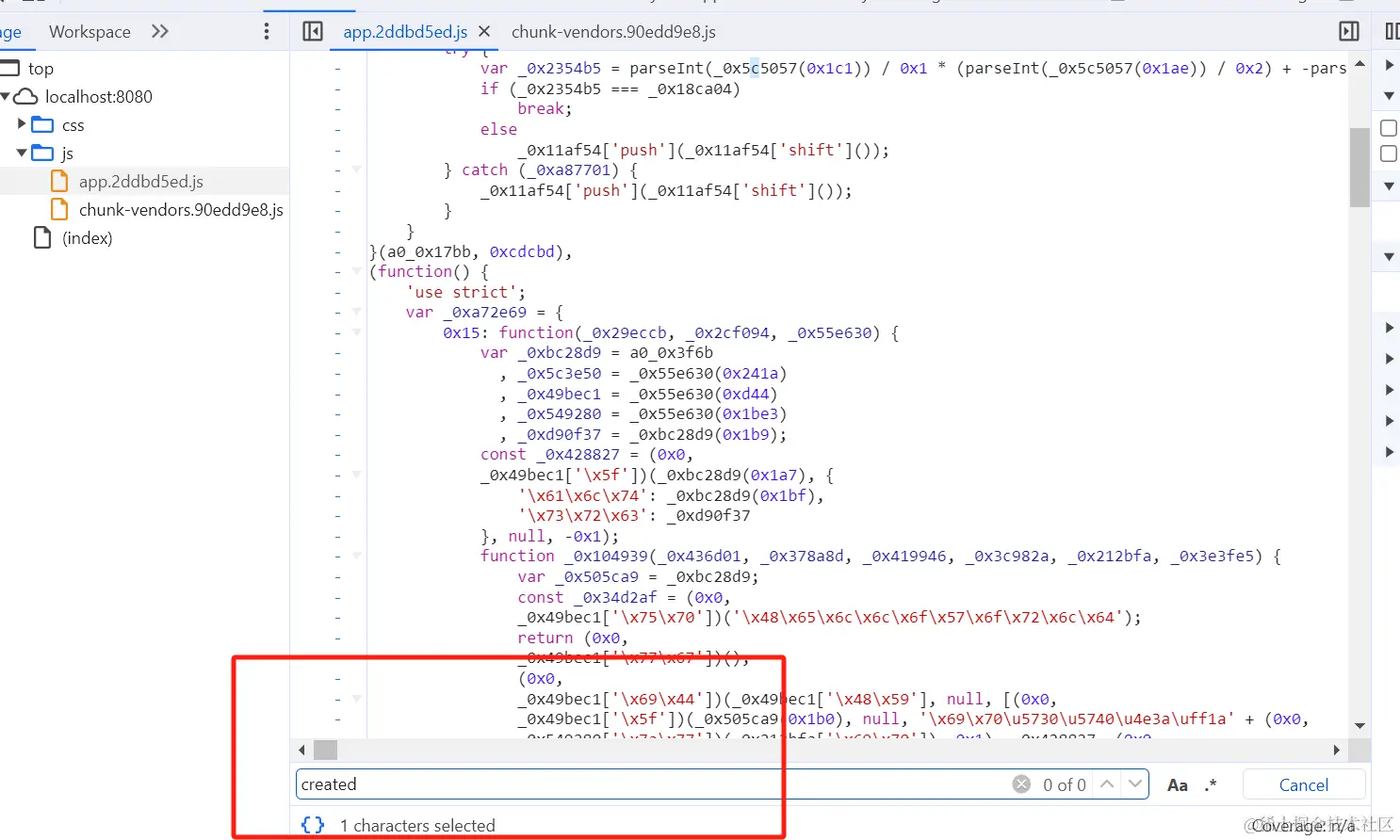Go to next search match arrow

1135,784
